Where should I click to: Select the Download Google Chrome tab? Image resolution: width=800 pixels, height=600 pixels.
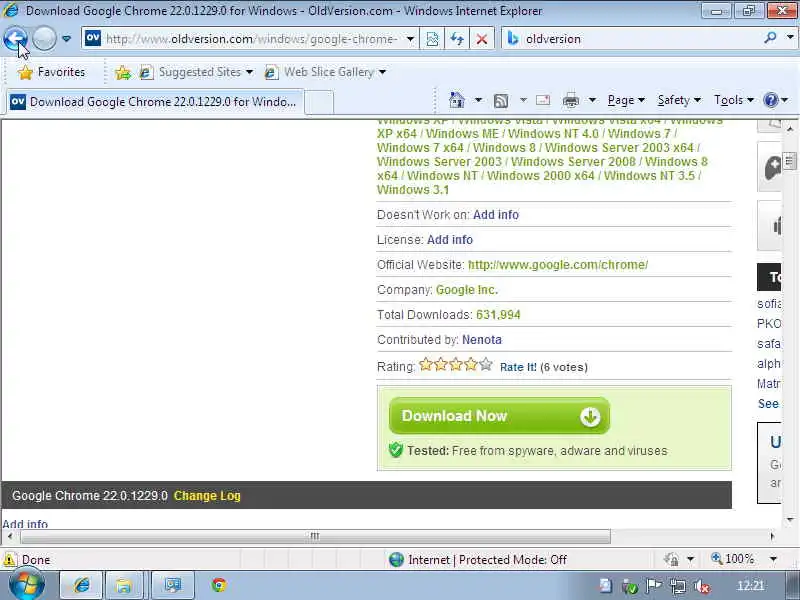[155, 102]
